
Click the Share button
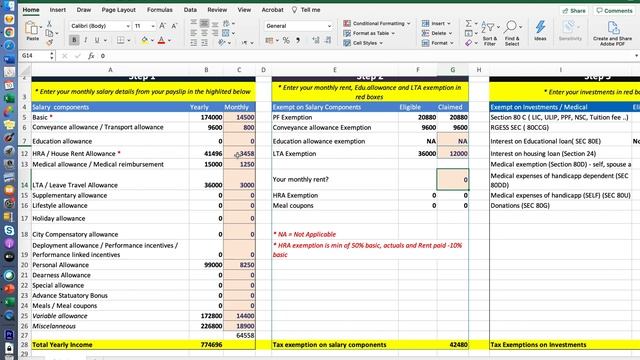(x=574, y=11)
